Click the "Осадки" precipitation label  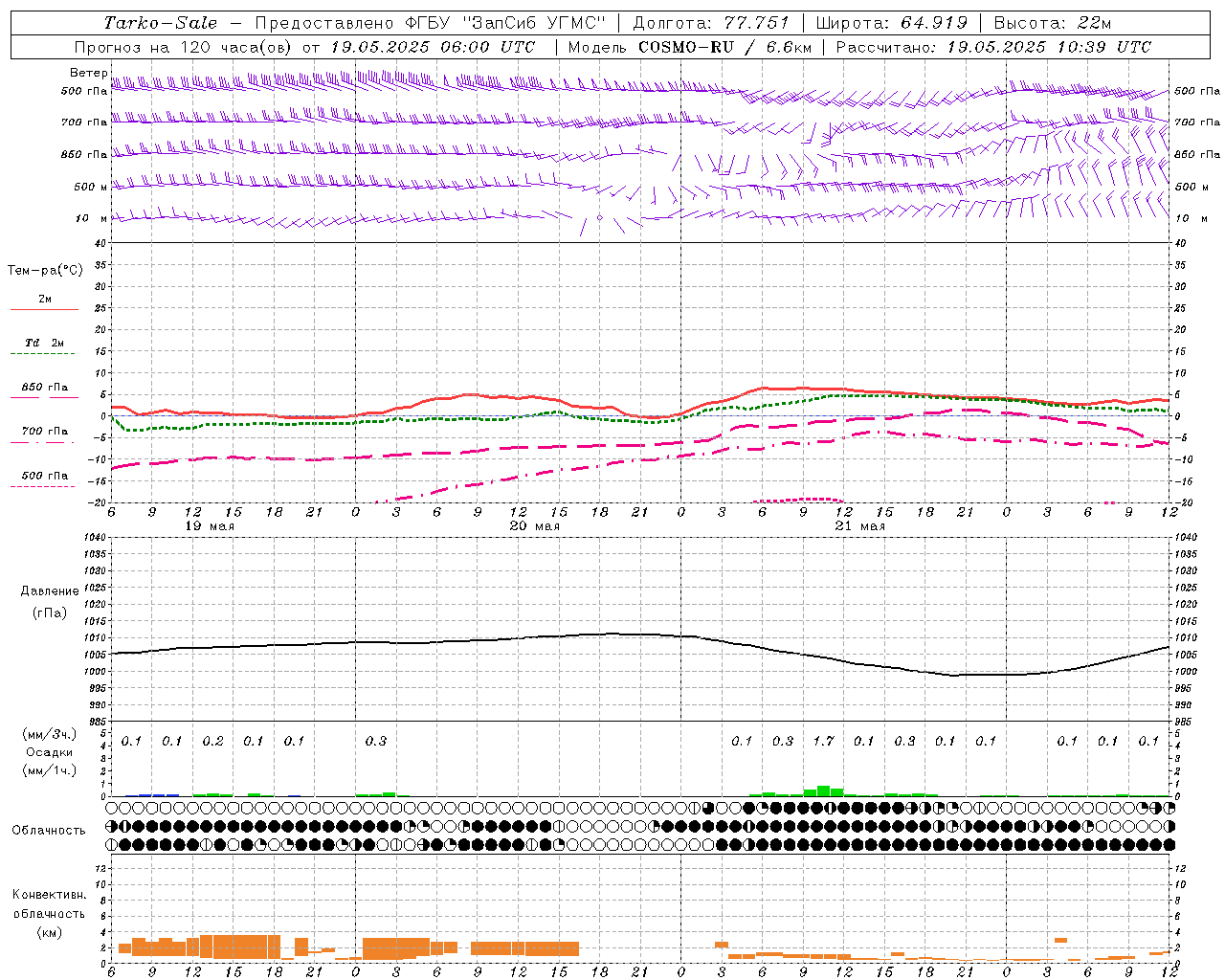click(49, 752)
